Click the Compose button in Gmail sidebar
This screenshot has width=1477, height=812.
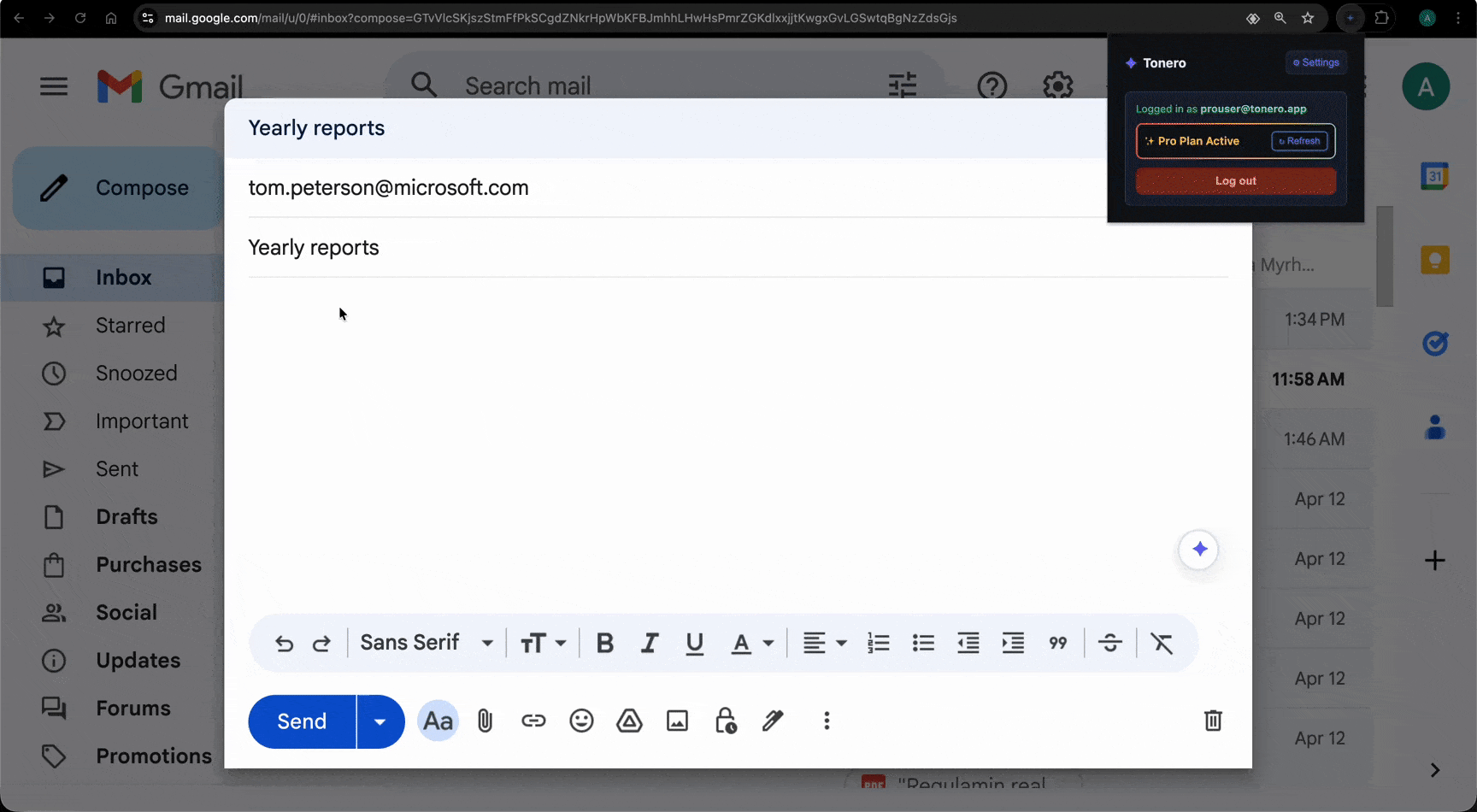[120, 188]
